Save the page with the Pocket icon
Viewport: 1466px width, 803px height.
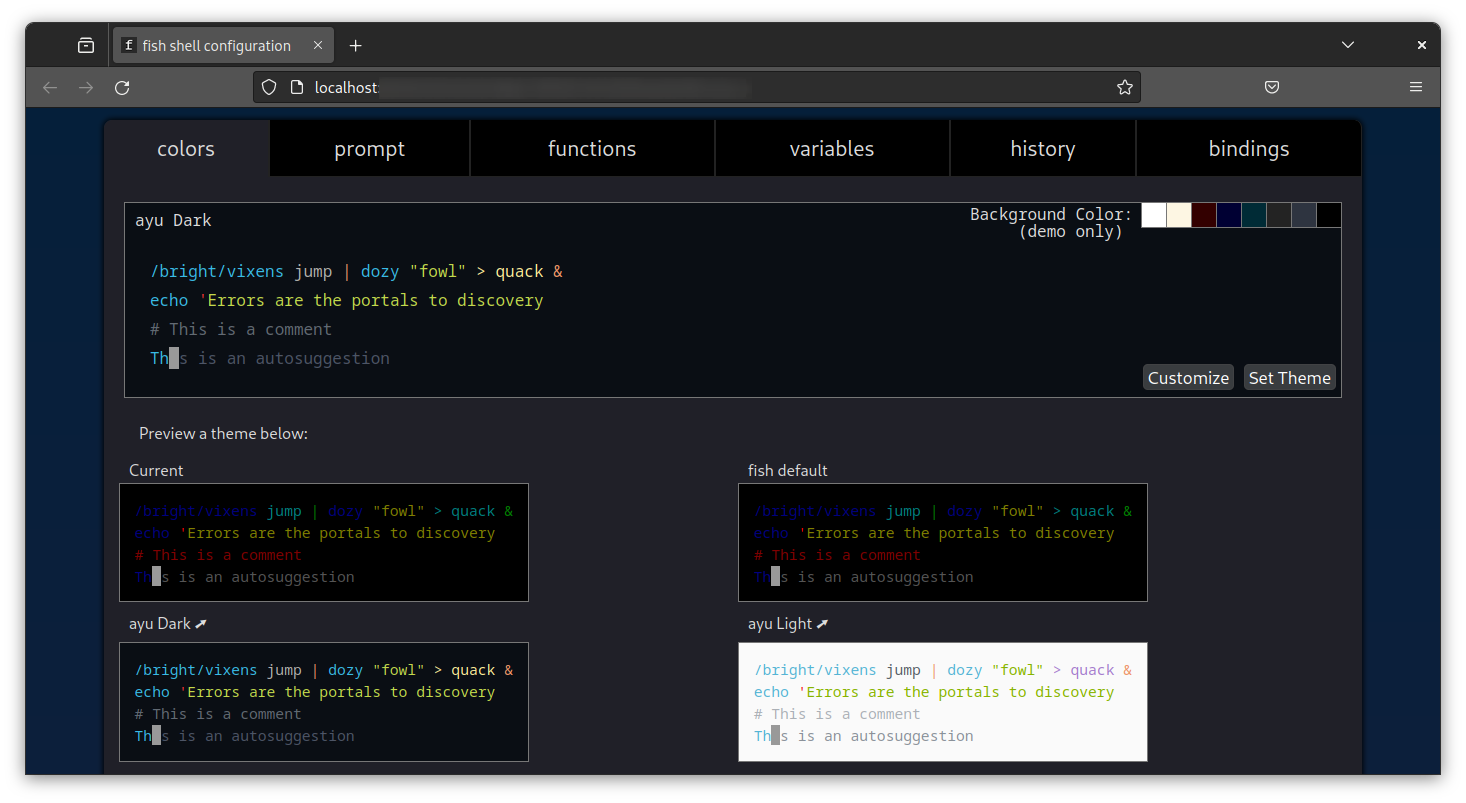(x=1272, y=87)
